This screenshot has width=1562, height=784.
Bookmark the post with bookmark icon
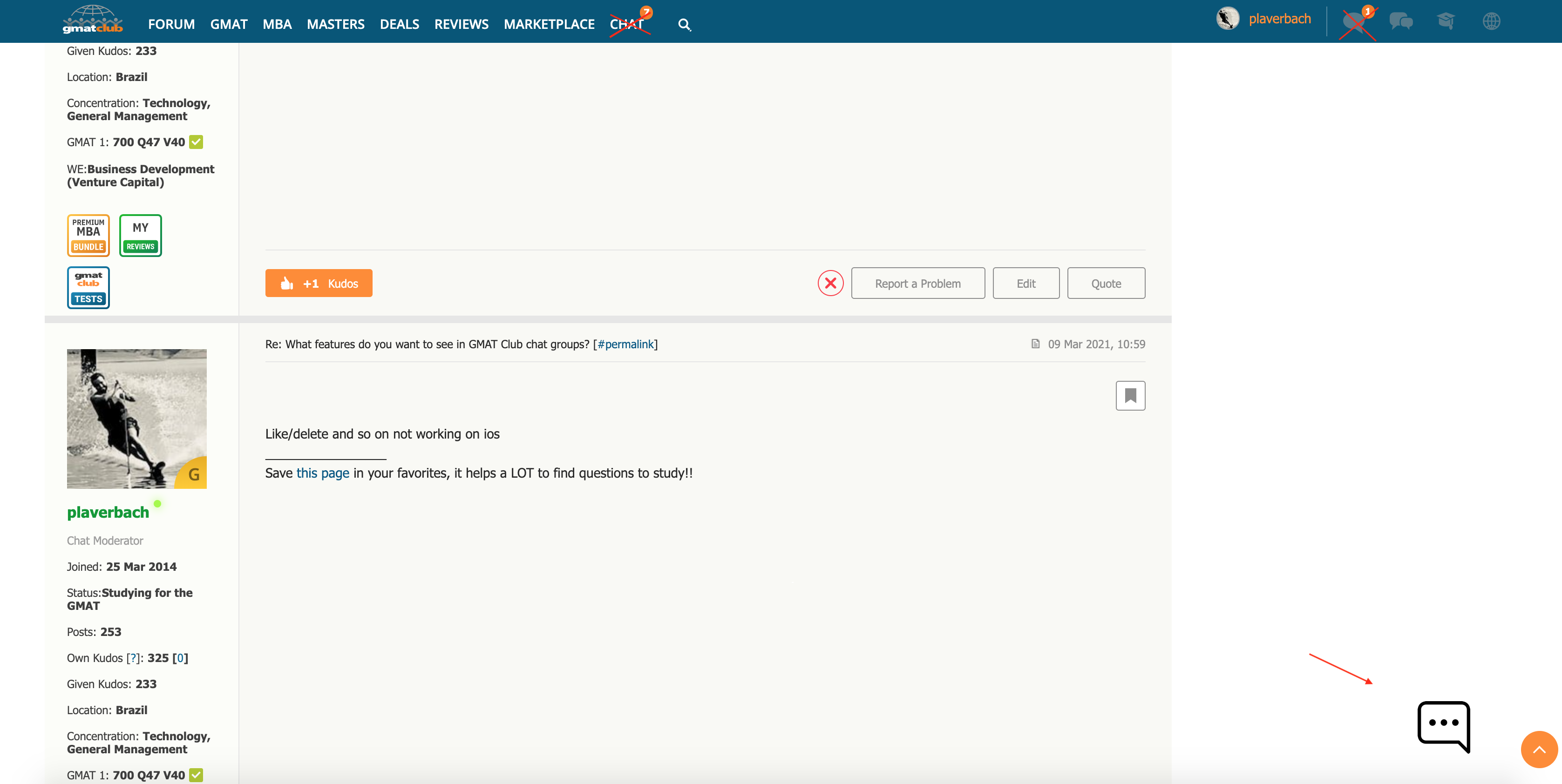tap(1130, 395)
